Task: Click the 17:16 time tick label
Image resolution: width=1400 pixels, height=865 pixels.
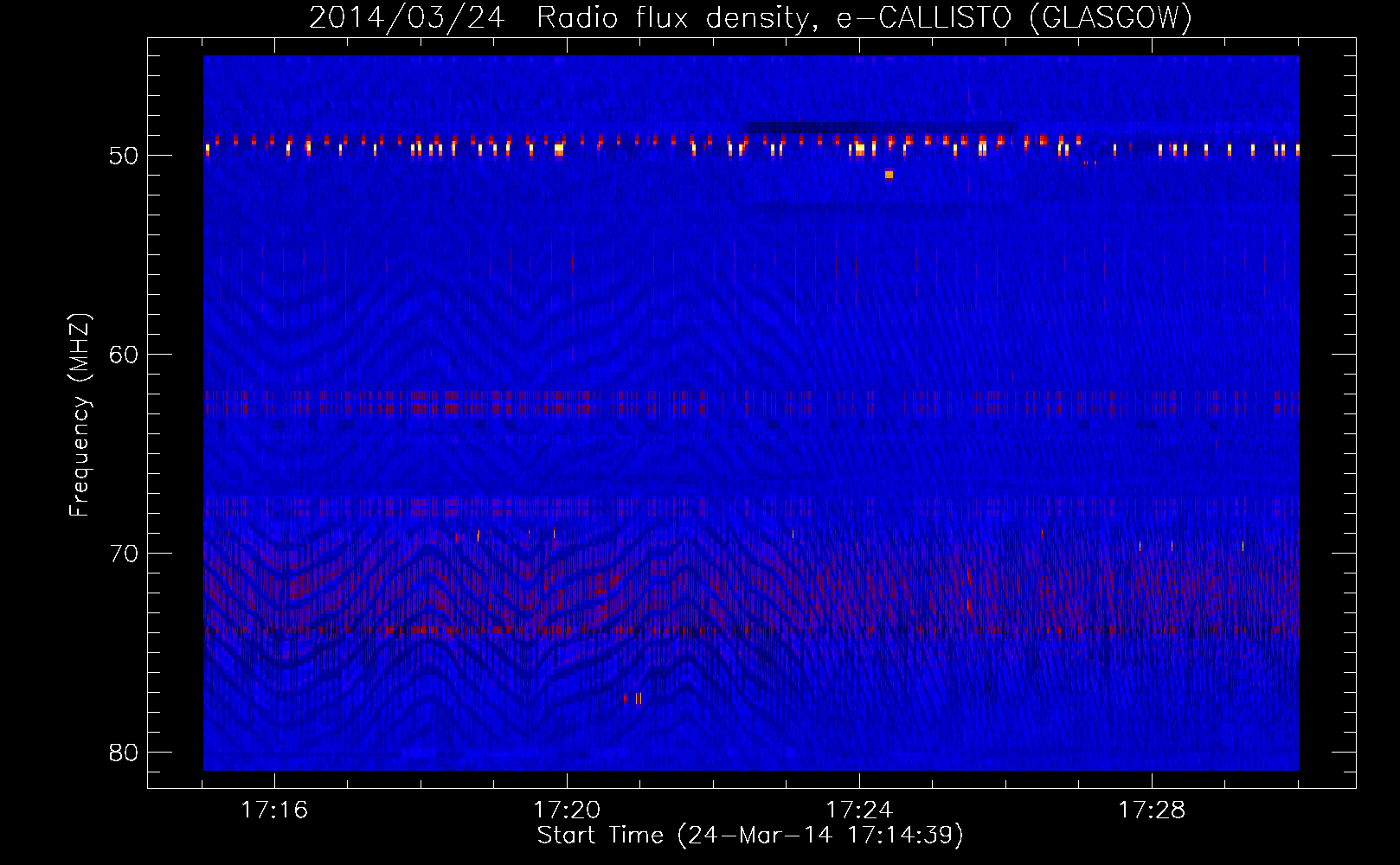Action: coord(274,810)
